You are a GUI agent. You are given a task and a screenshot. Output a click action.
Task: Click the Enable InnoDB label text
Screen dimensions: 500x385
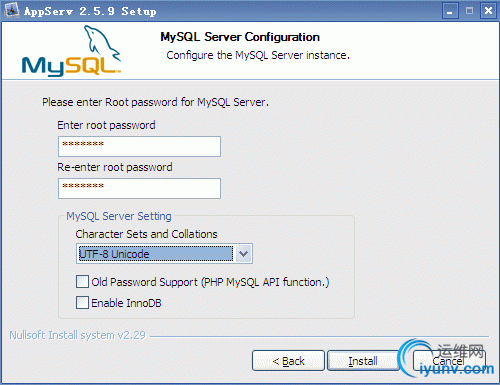[x=126, y=303]
